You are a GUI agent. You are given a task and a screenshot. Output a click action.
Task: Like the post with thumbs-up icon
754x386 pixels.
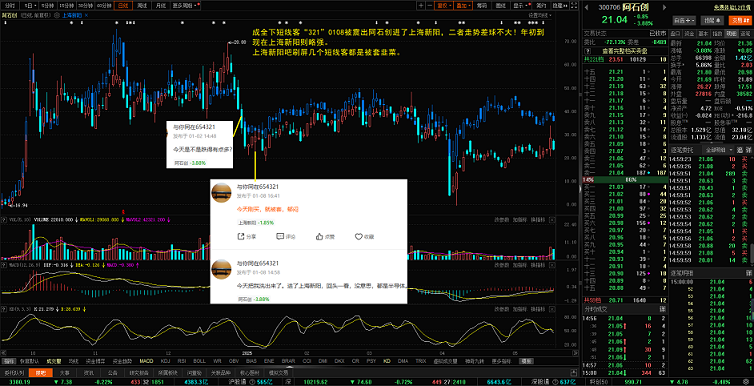319,236
